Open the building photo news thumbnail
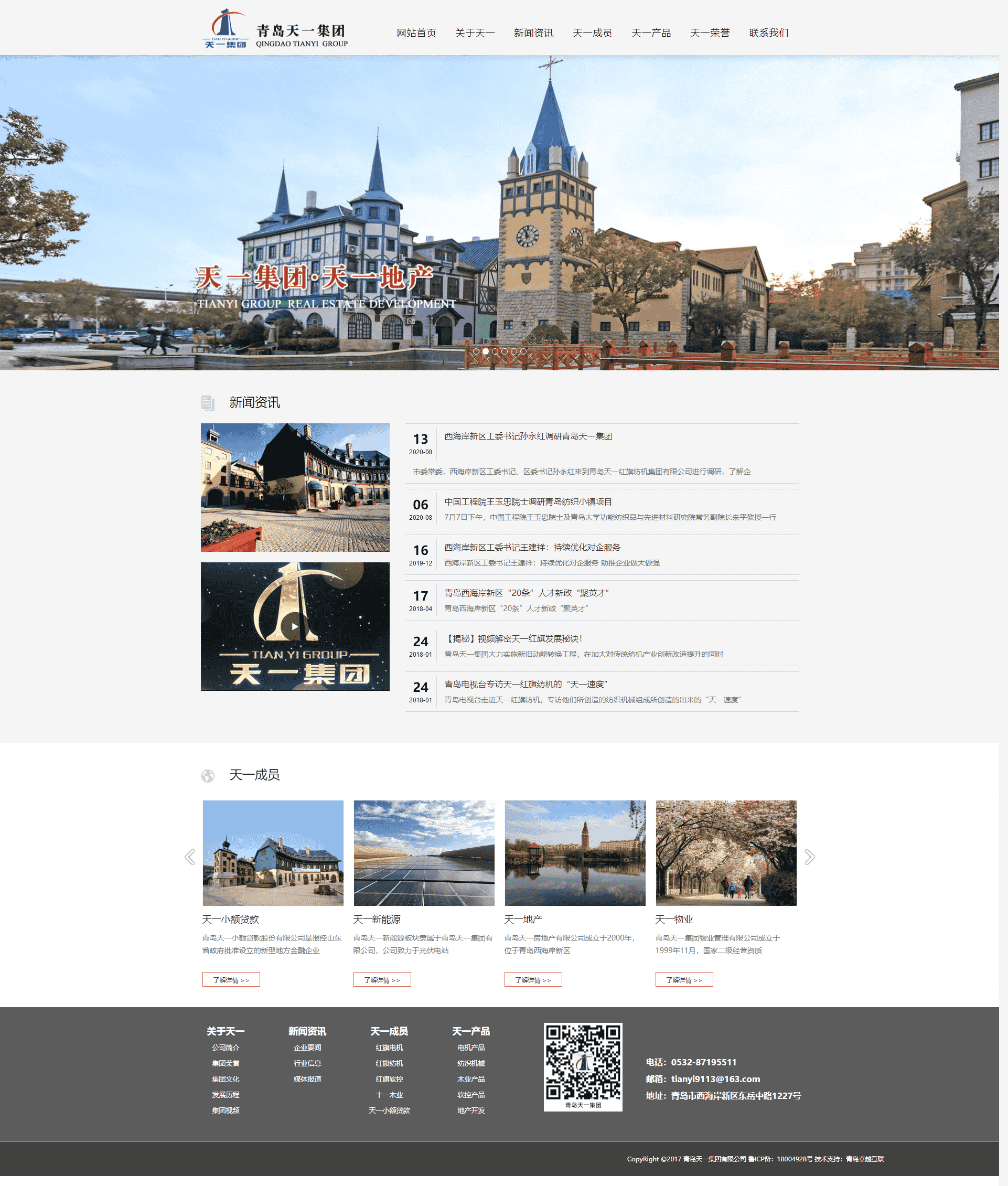1008x1186 pixels. pos(295,487)
